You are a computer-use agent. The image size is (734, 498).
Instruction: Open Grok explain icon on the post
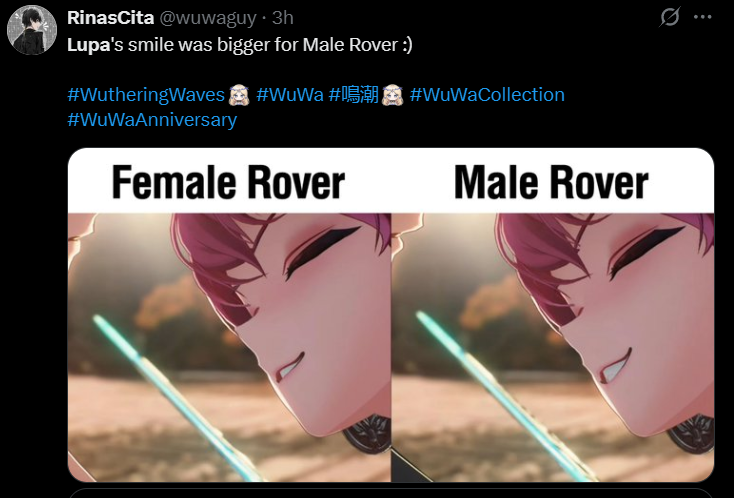click(669, 18)
